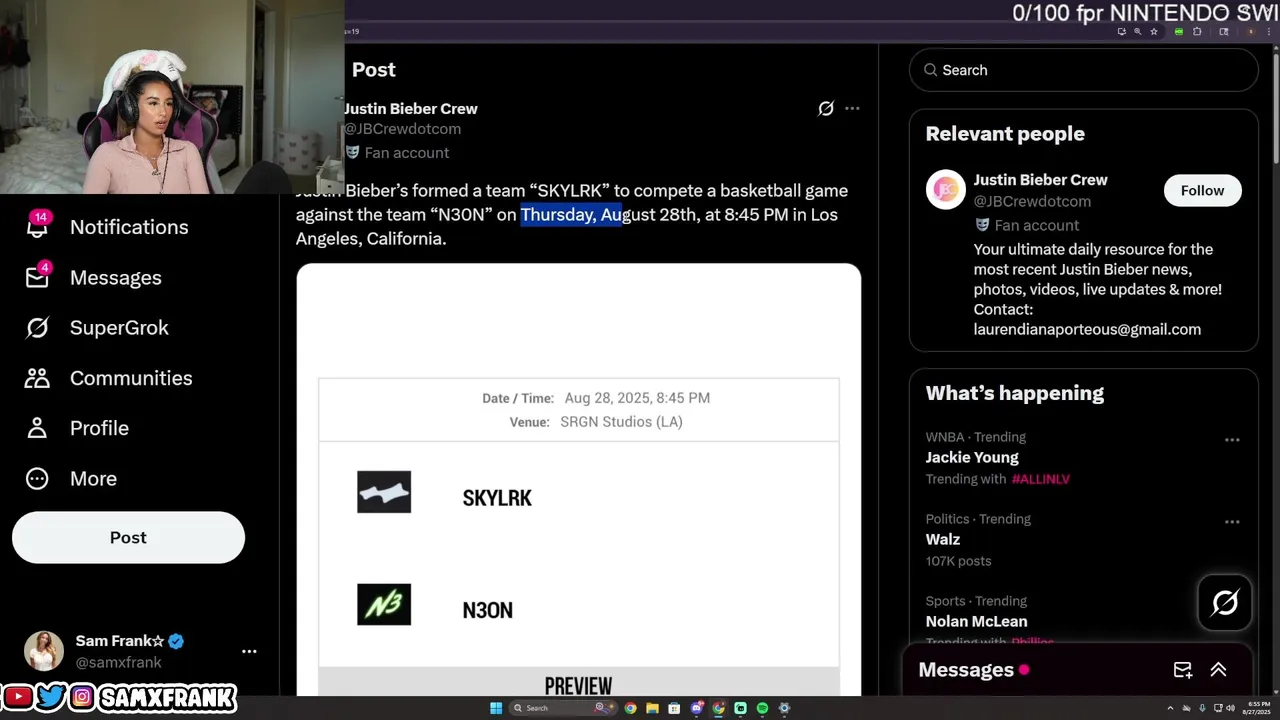Viewport: 1280px width, 720px height.
Task: Open Sam Frank account options (three dots)
Action: [249, 651]
